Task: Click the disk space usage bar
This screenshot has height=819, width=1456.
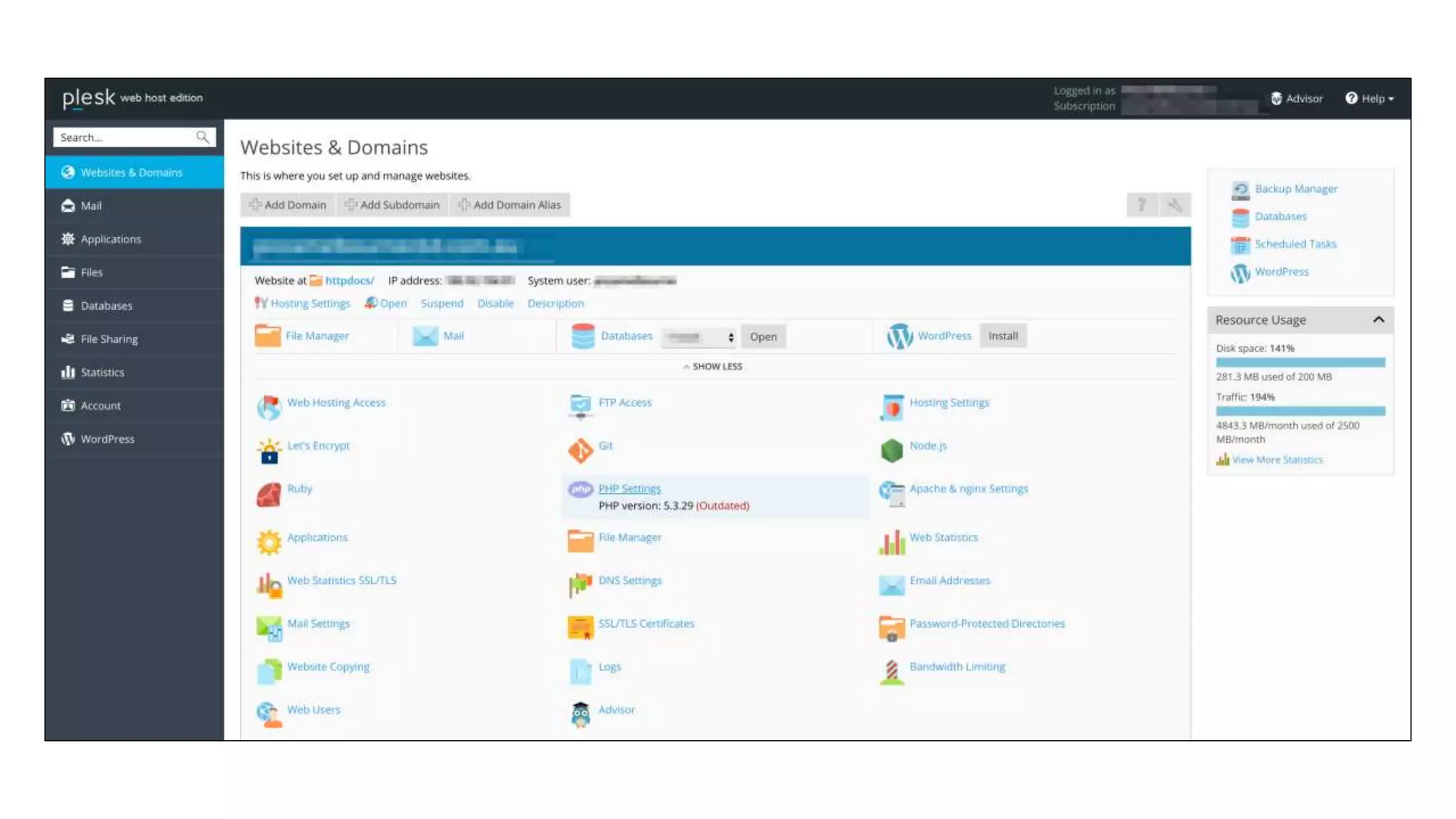Action: click(1300, 363)
